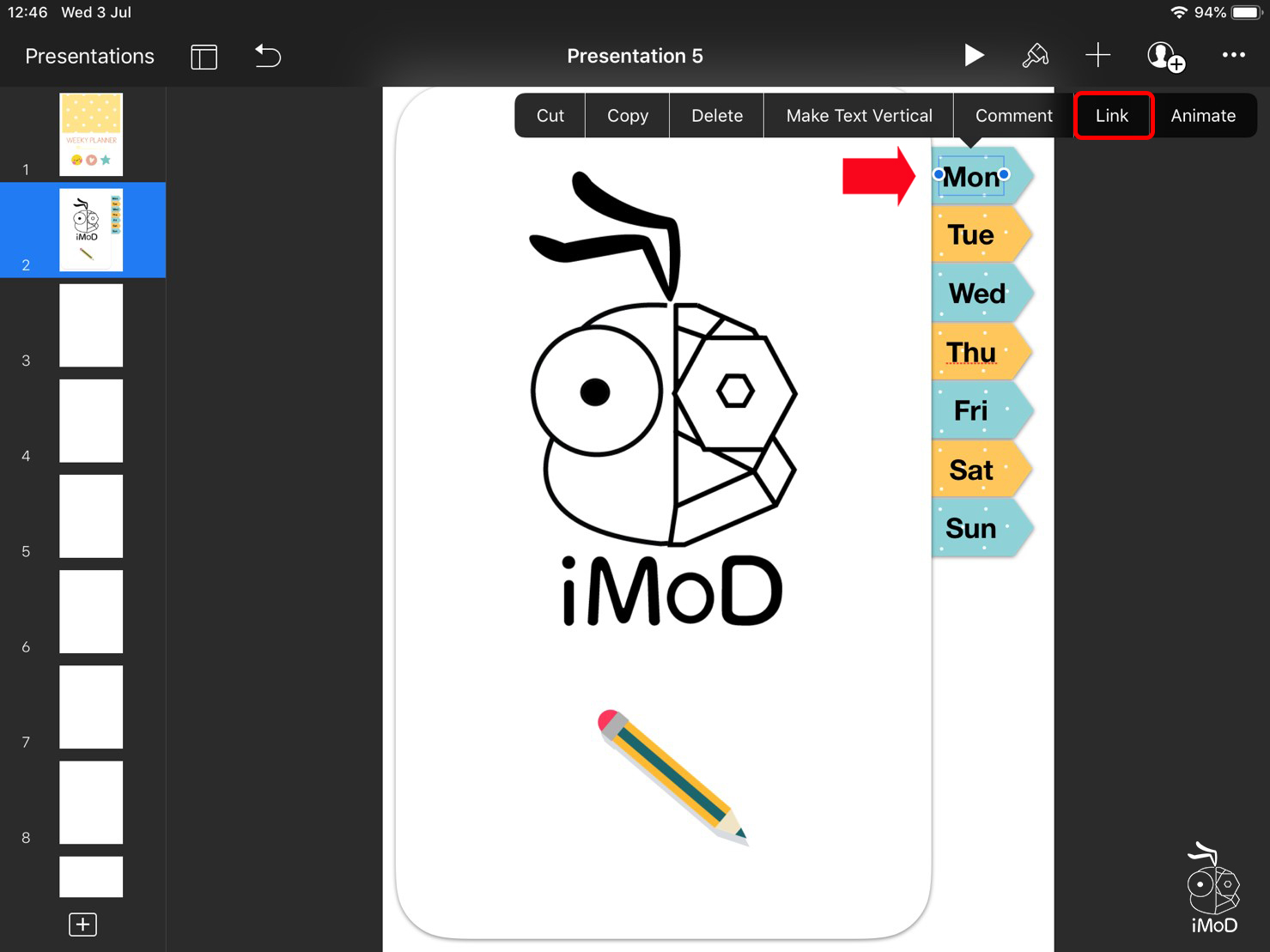Tap Link in the context menu
This screenshot has height=952, width=1270.
click(x=1112, y=116)
